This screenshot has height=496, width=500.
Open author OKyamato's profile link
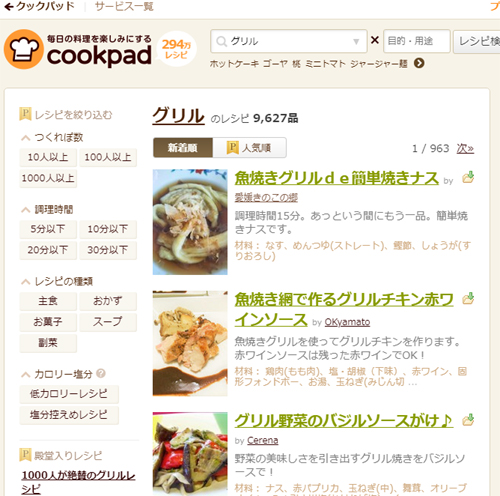[x=347, y=322]
